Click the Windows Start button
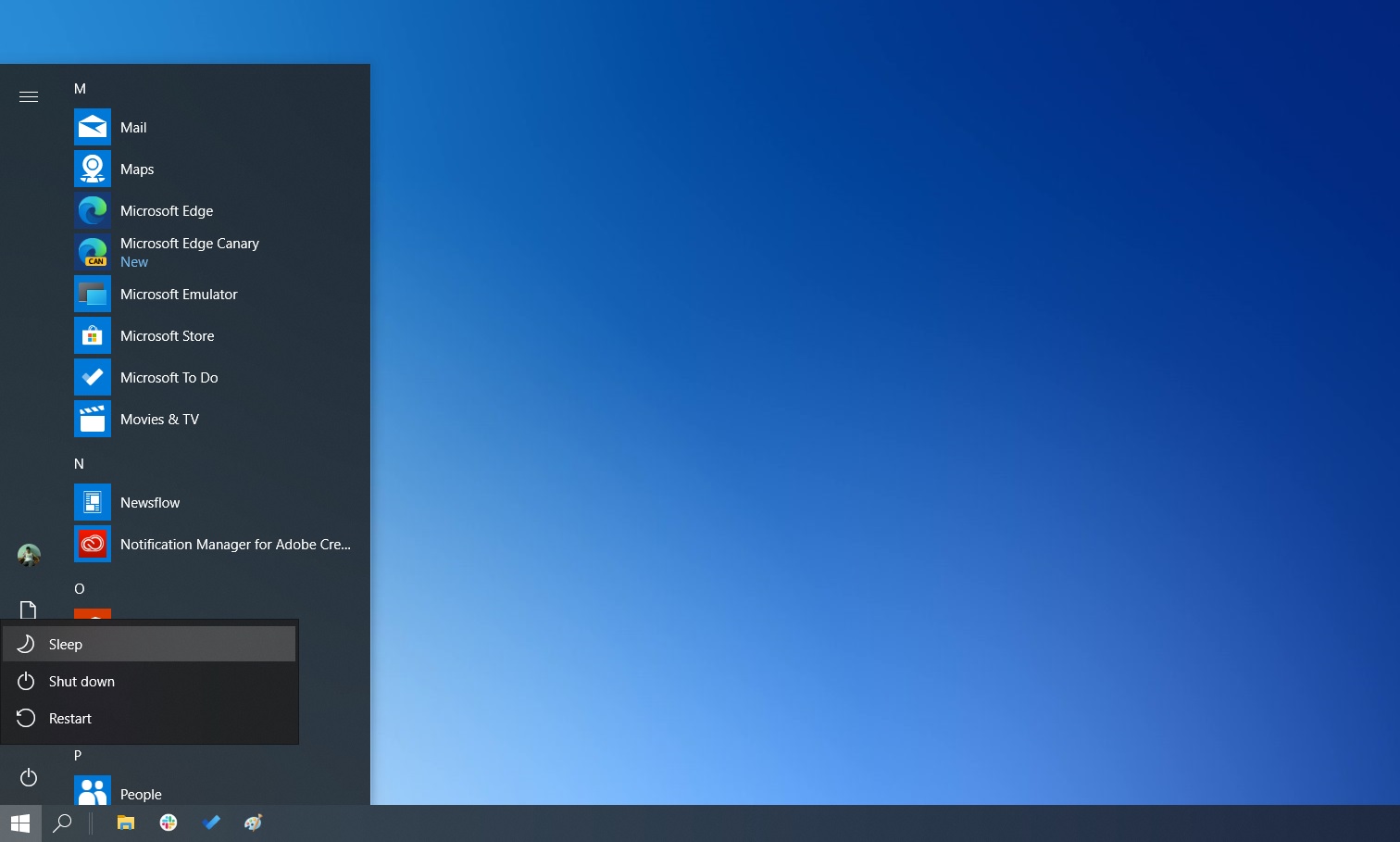The height and width of the screenshot is (842, 1400). point(20,823)
